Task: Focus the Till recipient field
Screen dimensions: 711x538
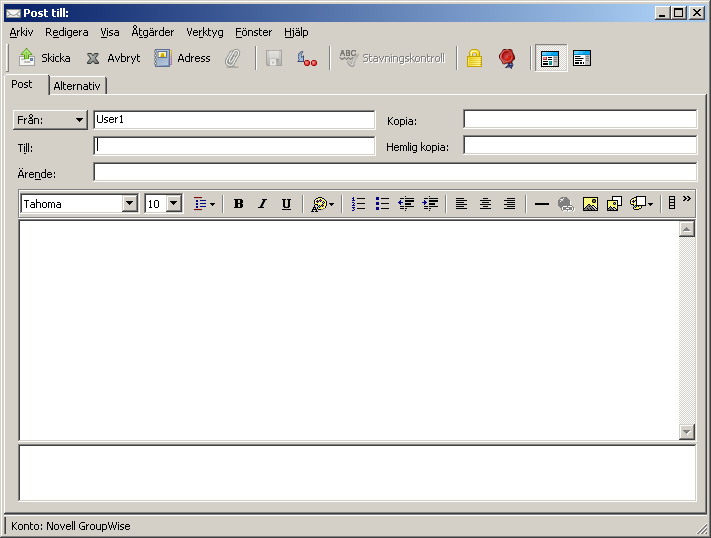Action: pos(234,146)
